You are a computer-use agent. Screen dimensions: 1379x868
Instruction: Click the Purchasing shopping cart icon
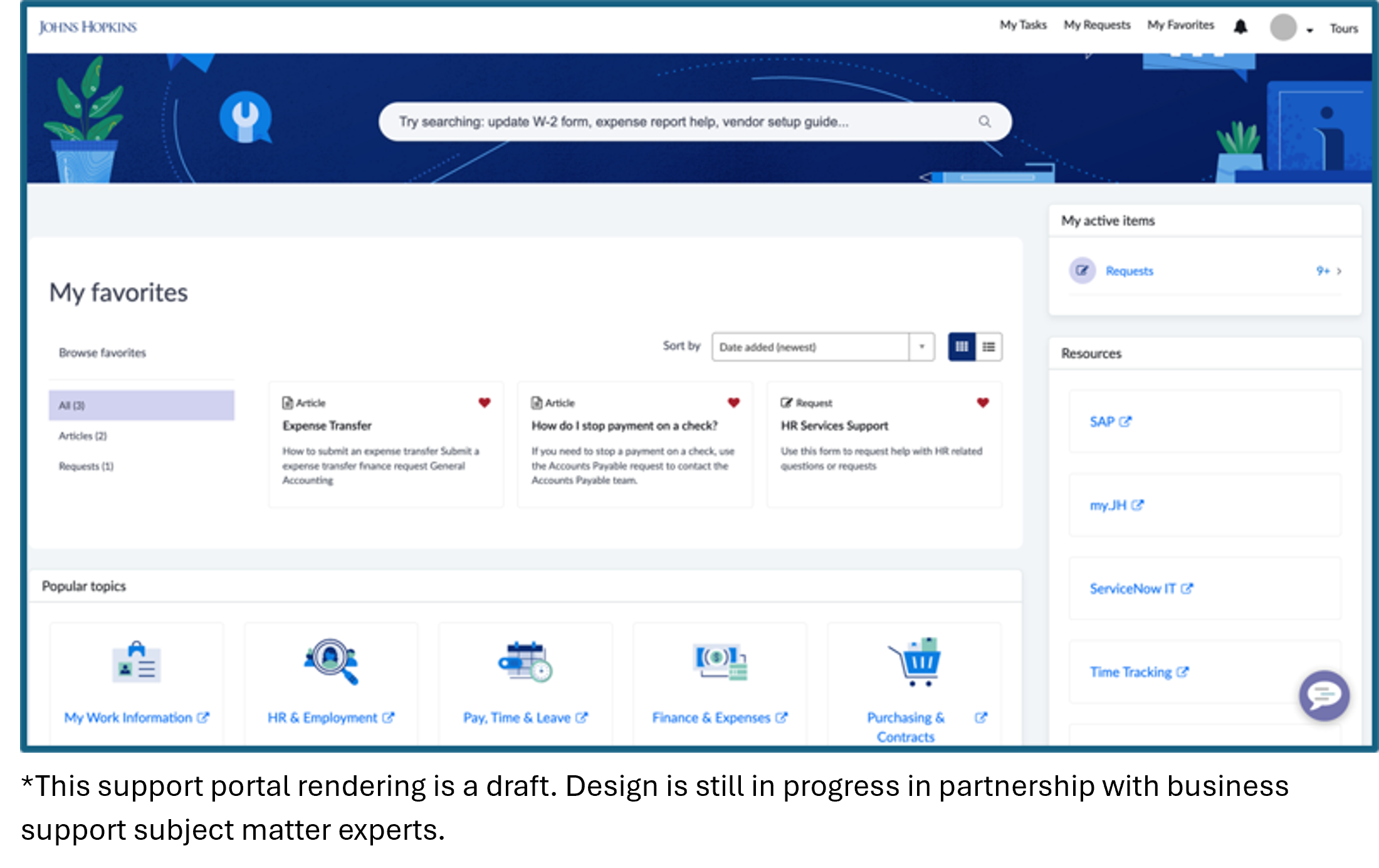click(x=914, y=662)
